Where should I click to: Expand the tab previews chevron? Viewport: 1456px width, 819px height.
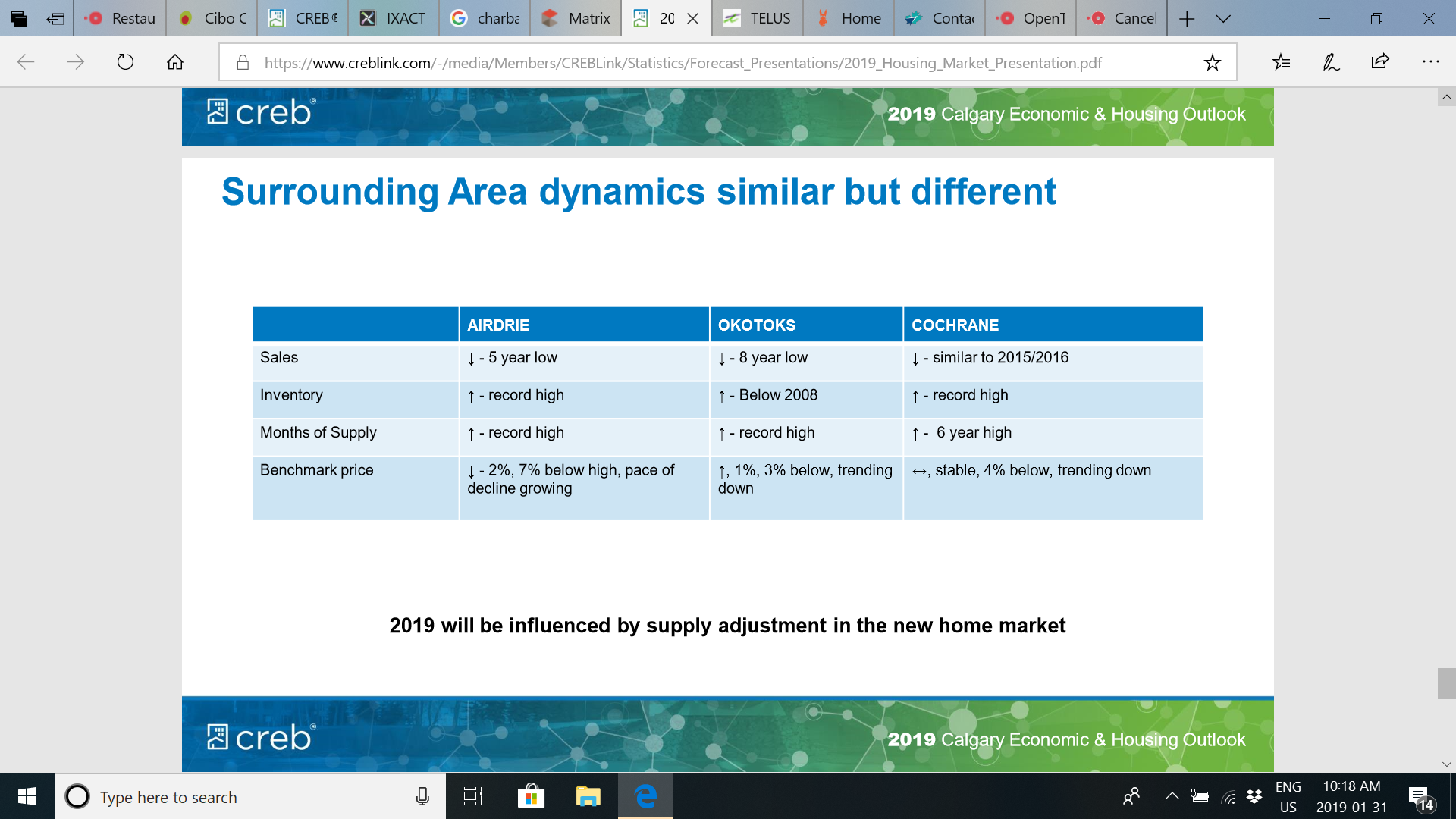(1223, 18)
